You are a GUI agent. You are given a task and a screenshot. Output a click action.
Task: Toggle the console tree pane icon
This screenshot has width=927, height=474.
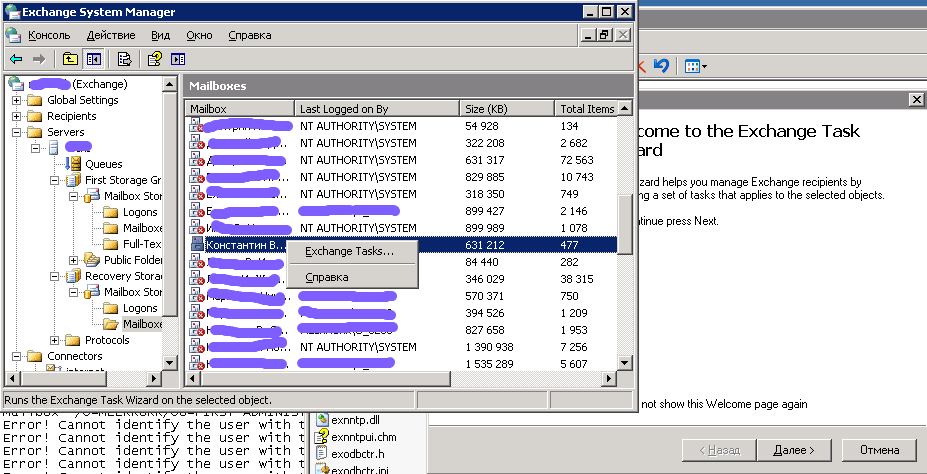tap(93, 59)
